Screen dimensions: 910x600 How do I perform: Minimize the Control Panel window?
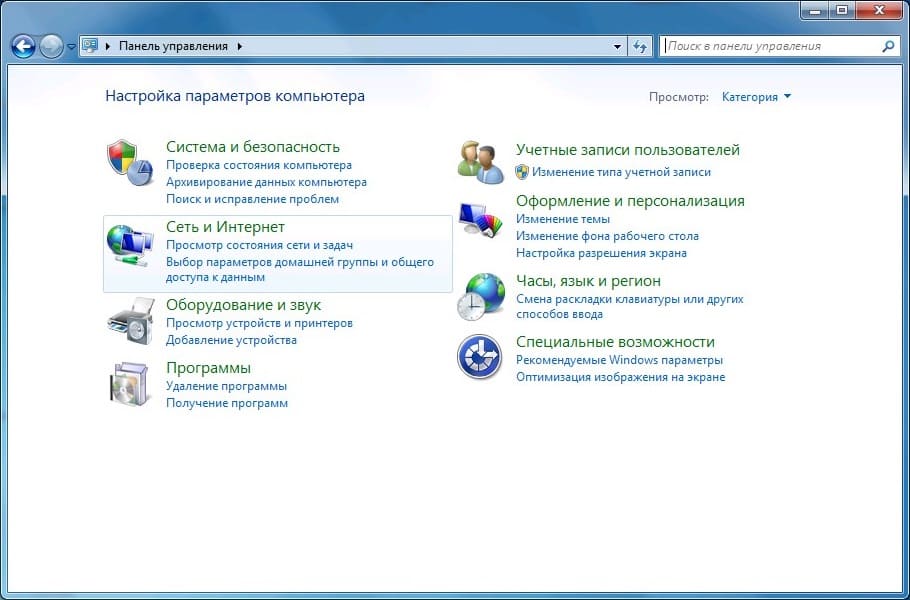[815, 10]
